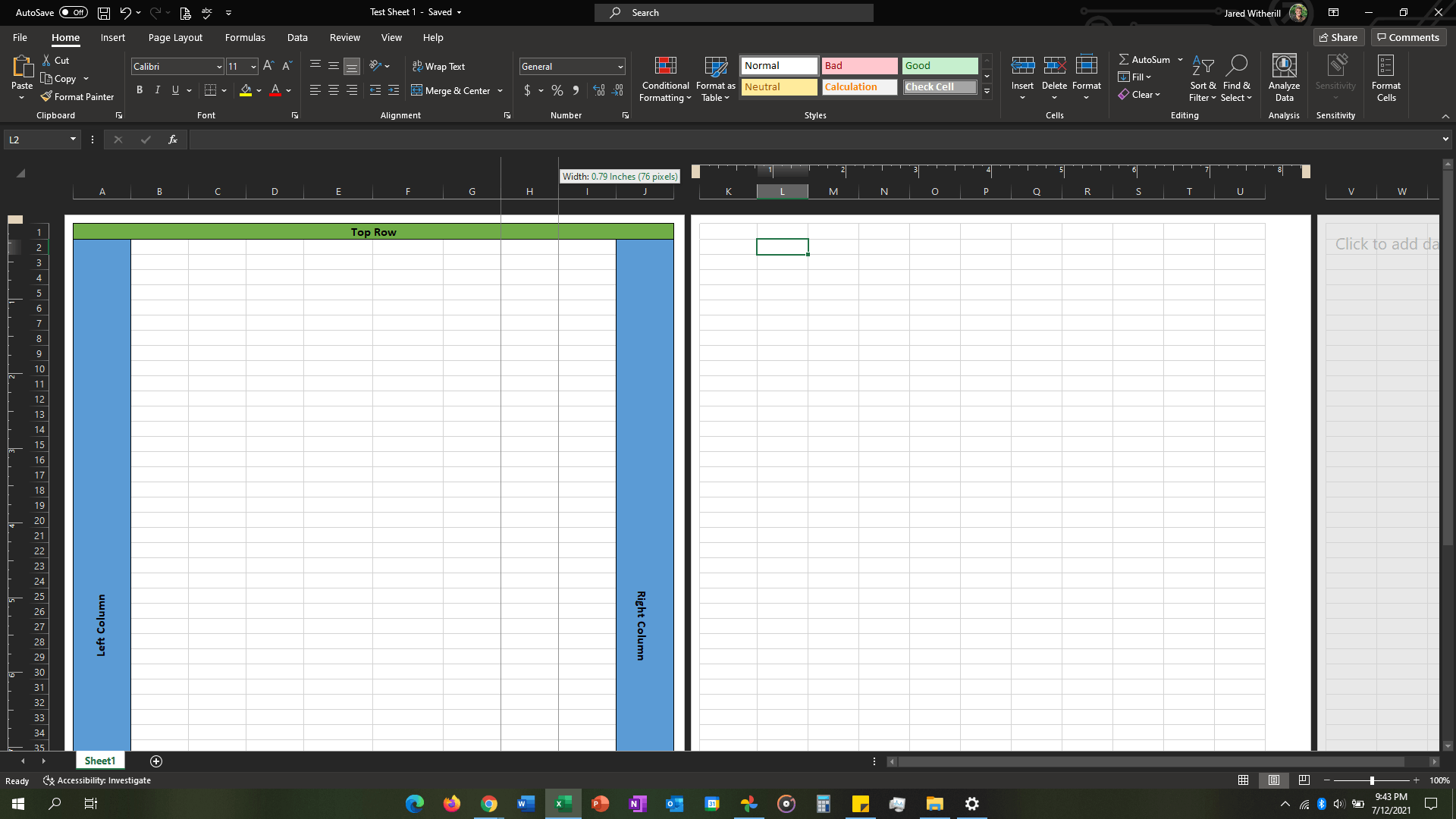Viewport: 1456px width, 819px height.
Task: Toggle AutoSave switch
Action: (x=74, y=13)
